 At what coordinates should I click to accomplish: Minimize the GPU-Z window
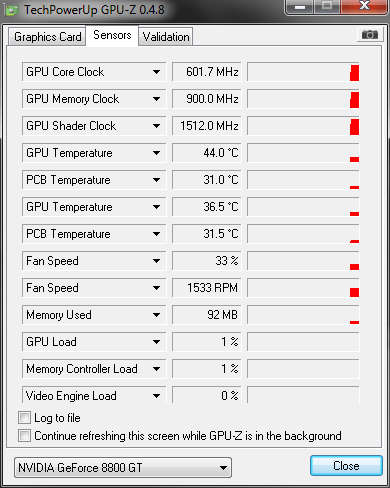300,7
